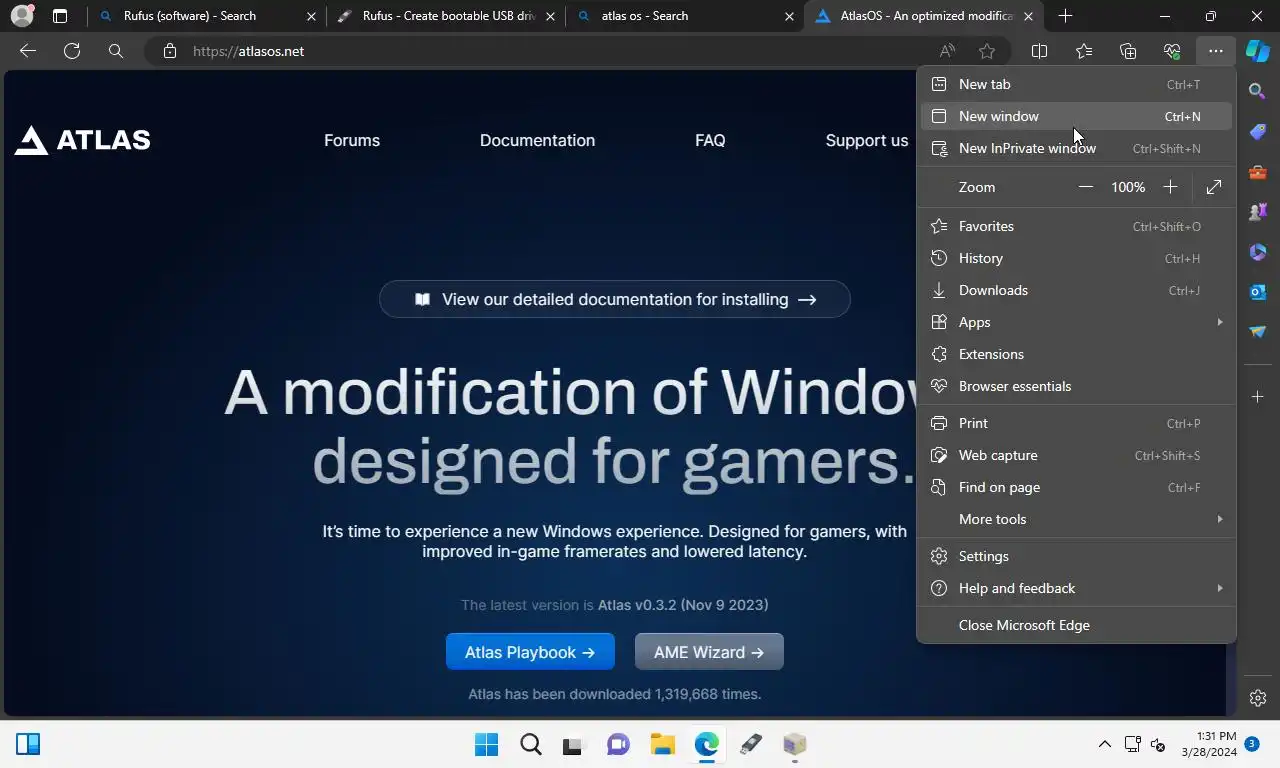Decrease zoom with the minus button

(1086, 187)
